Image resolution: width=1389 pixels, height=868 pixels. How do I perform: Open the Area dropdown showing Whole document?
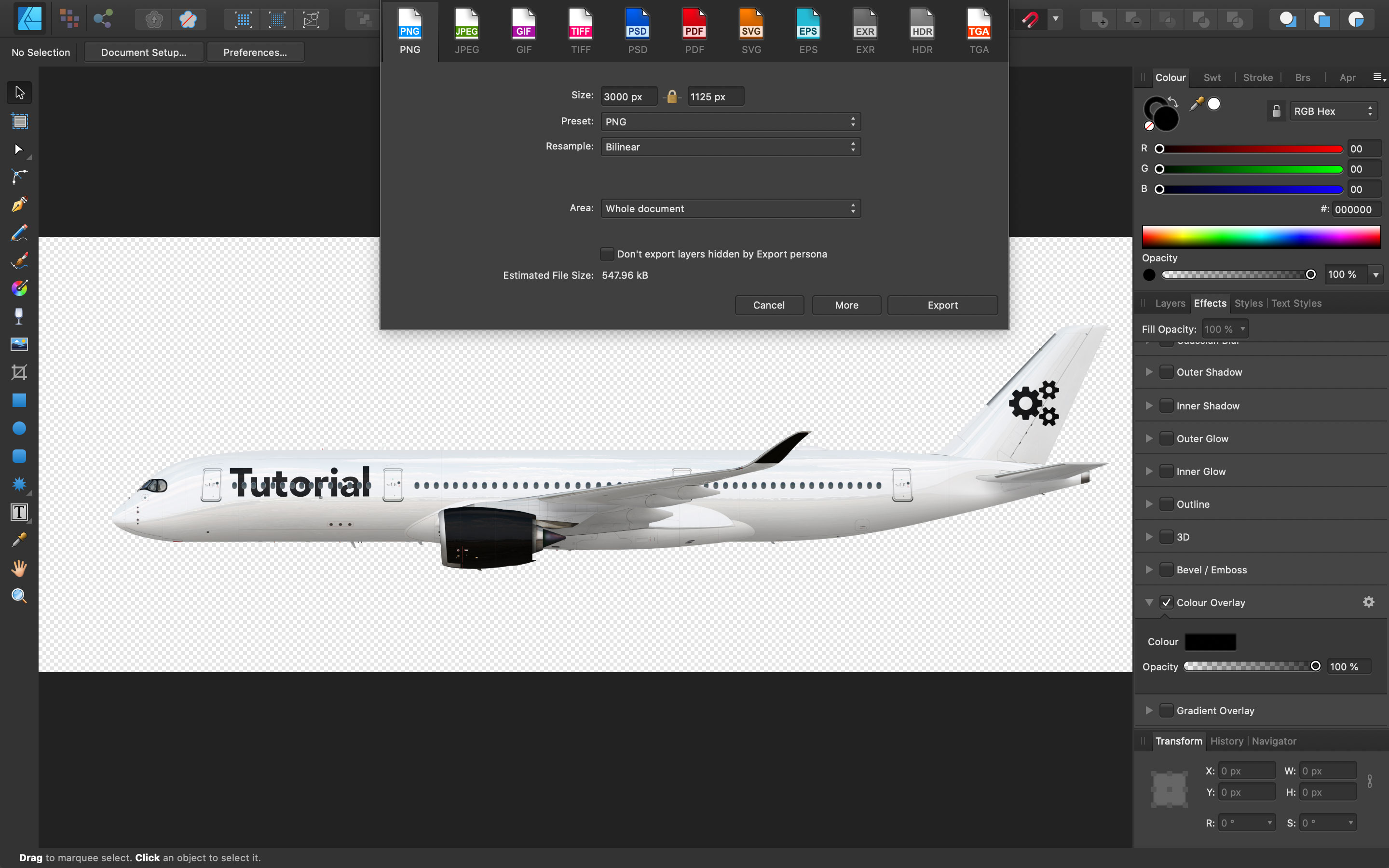click(x=730, y=208)
